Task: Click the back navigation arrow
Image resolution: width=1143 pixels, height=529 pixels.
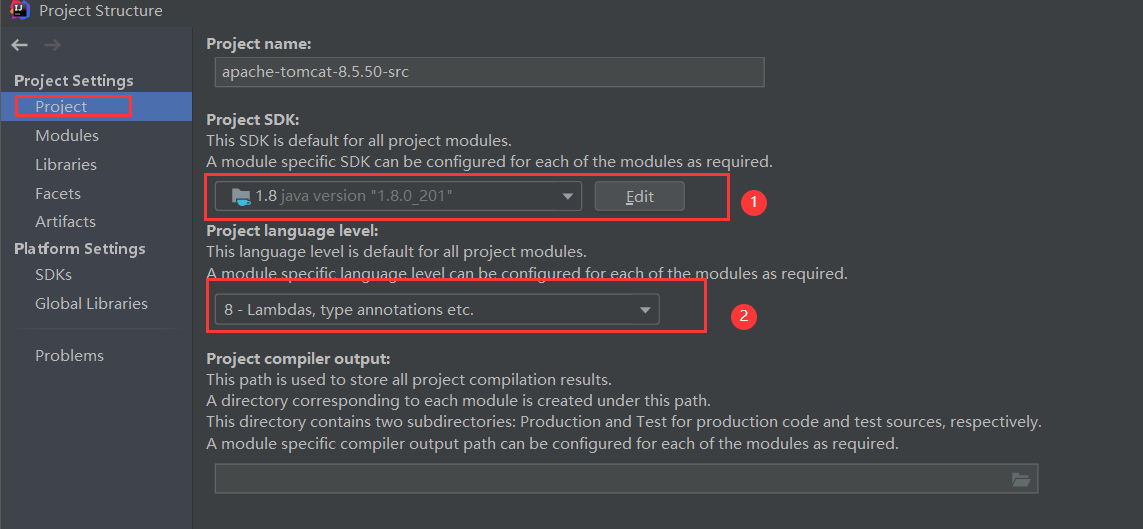Action: coord(20,45)
